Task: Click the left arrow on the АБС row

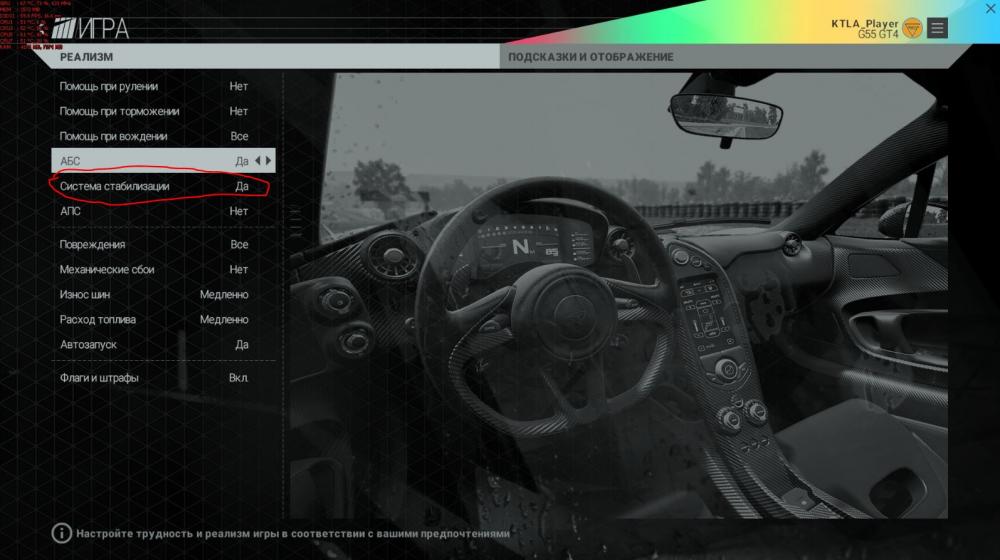Action: click(x=258, y=161)
